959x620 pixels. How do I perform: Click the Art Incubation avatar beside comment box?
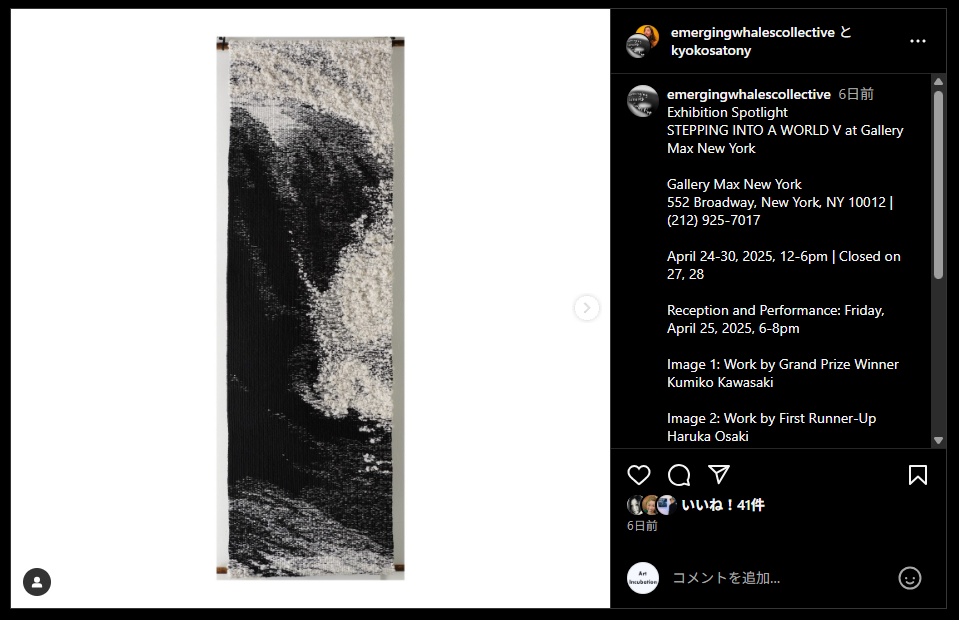click(x=643, y=578)
